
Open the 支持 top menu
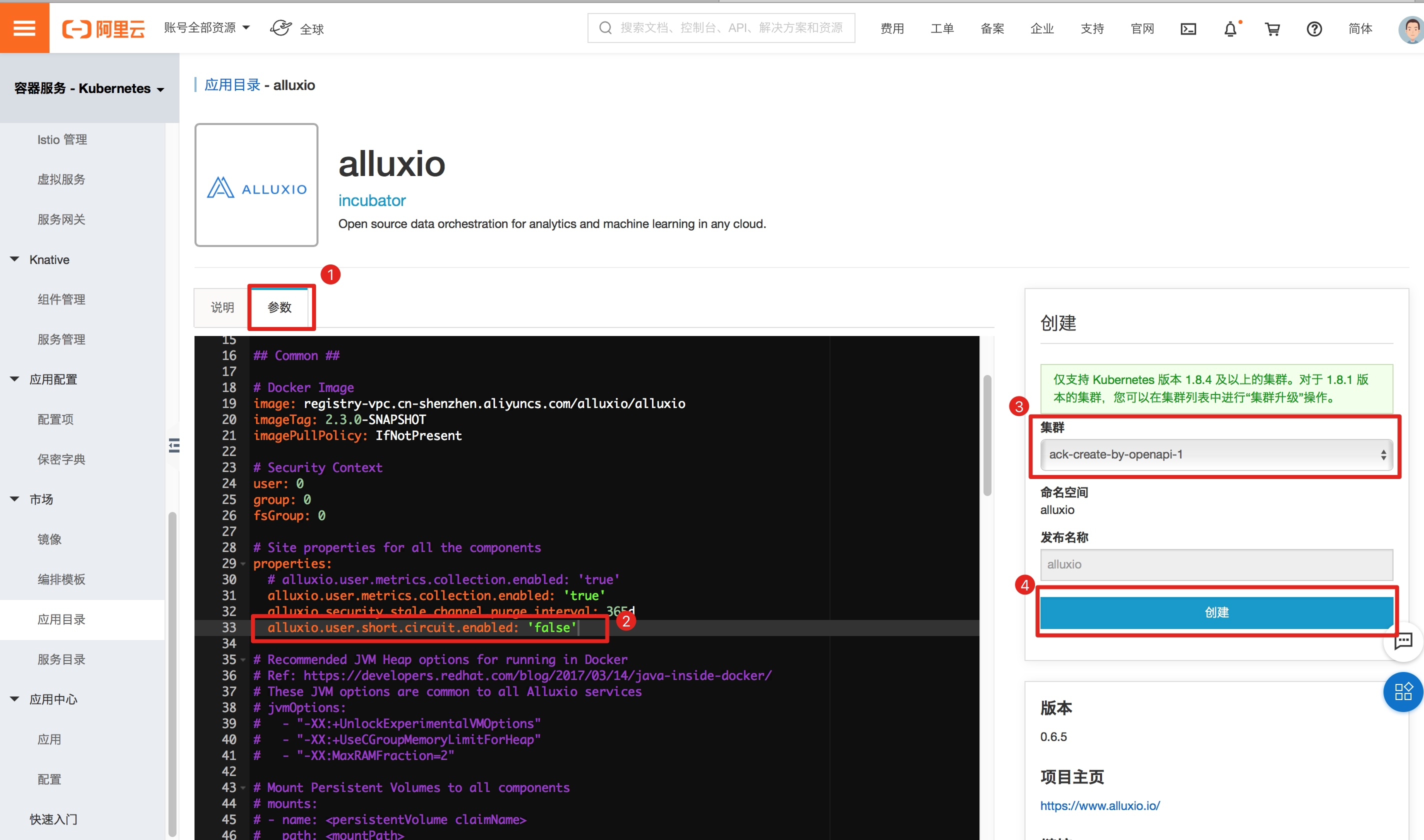point(1092,28)
